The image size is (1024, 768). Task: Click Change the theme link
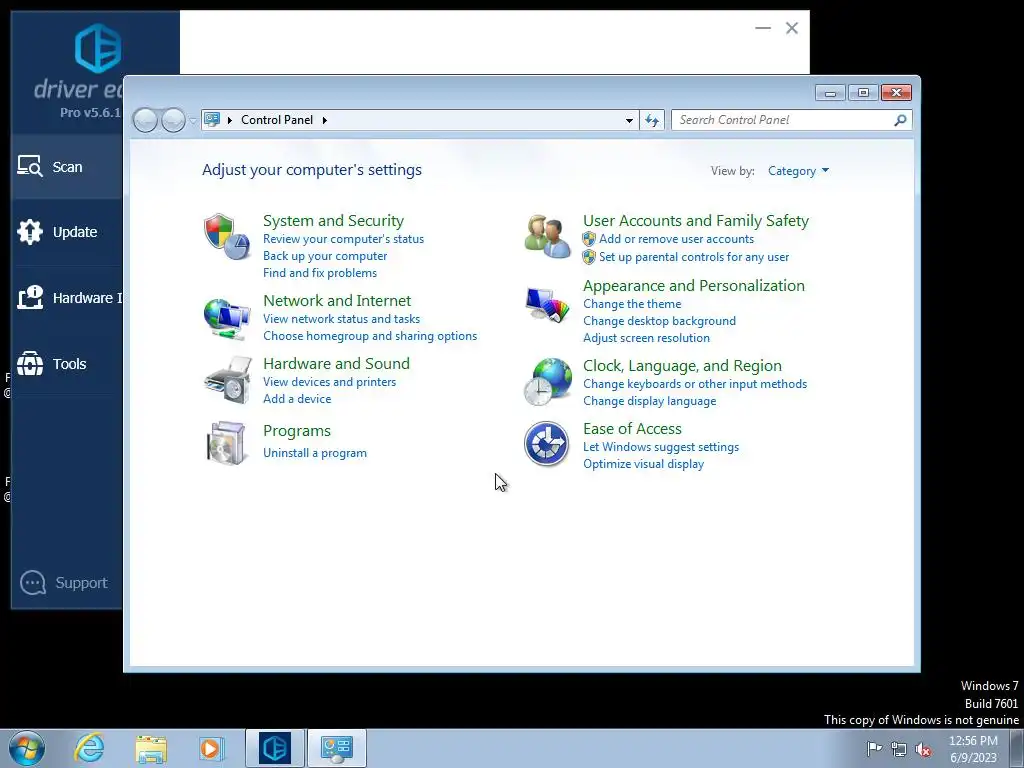coord(632,304)
